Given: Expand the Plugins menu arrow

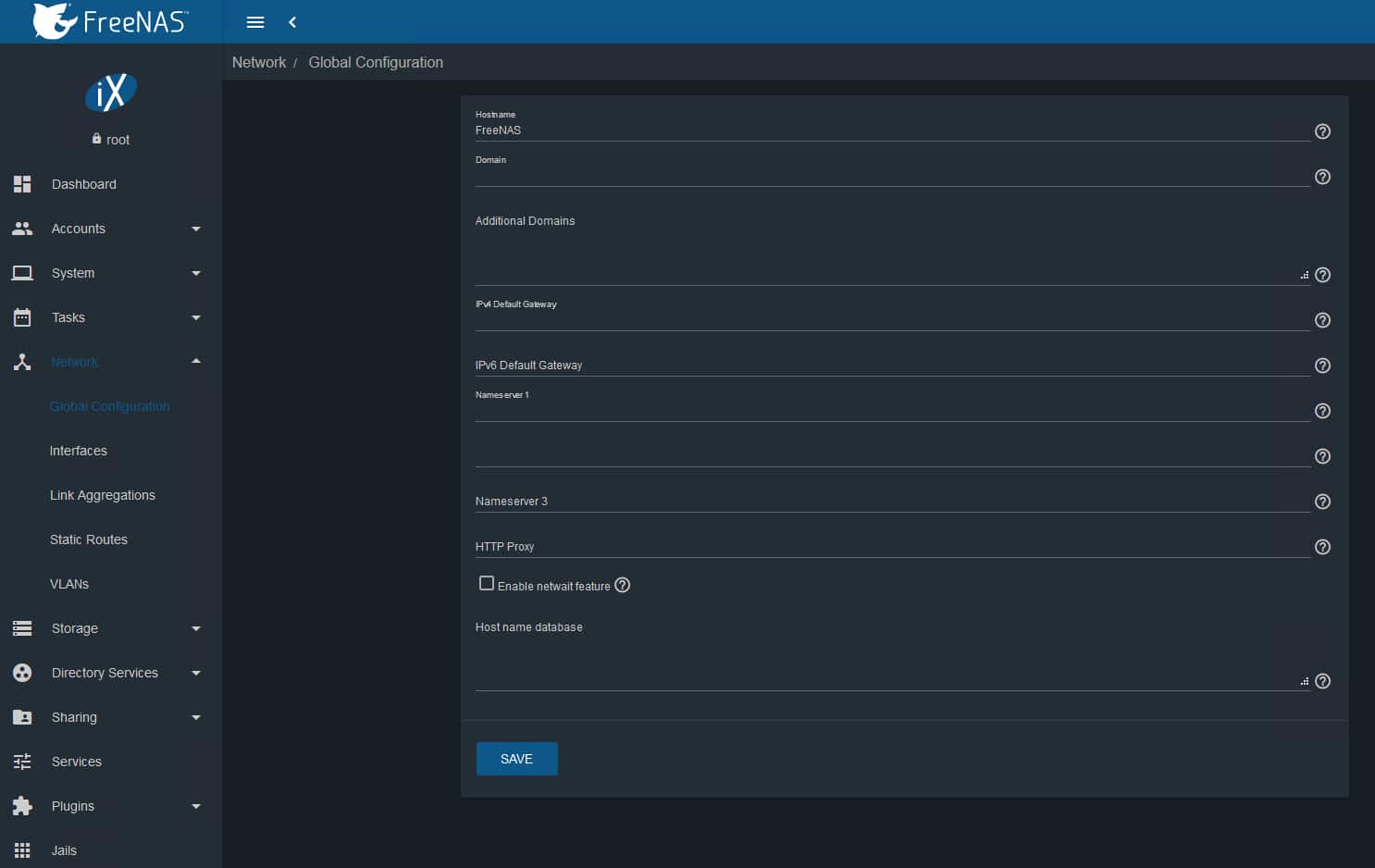Looking at the screenshot, I should pos(196,806).
